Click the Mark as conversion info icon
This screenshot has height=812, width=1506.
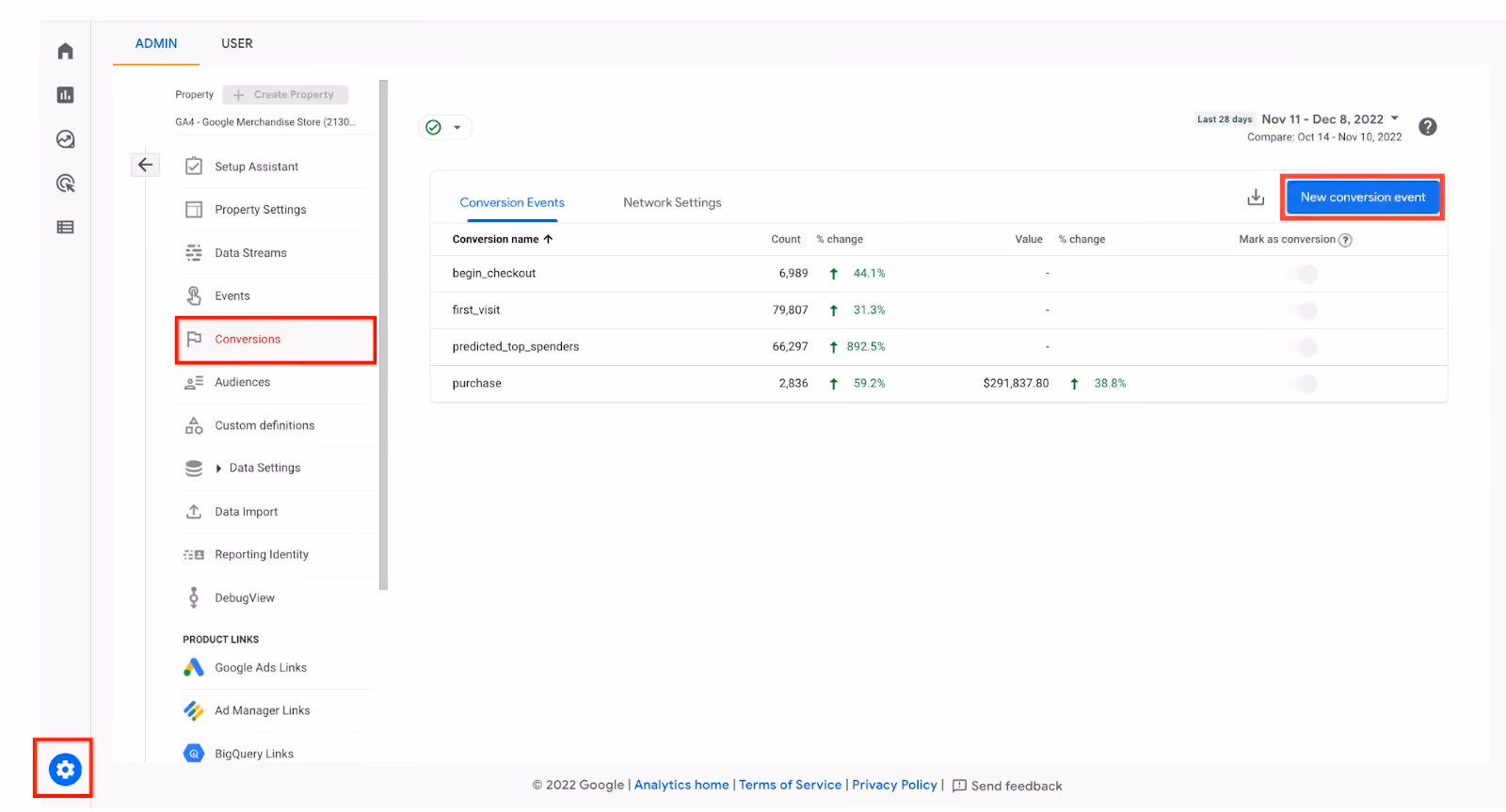click(1346, 240)
